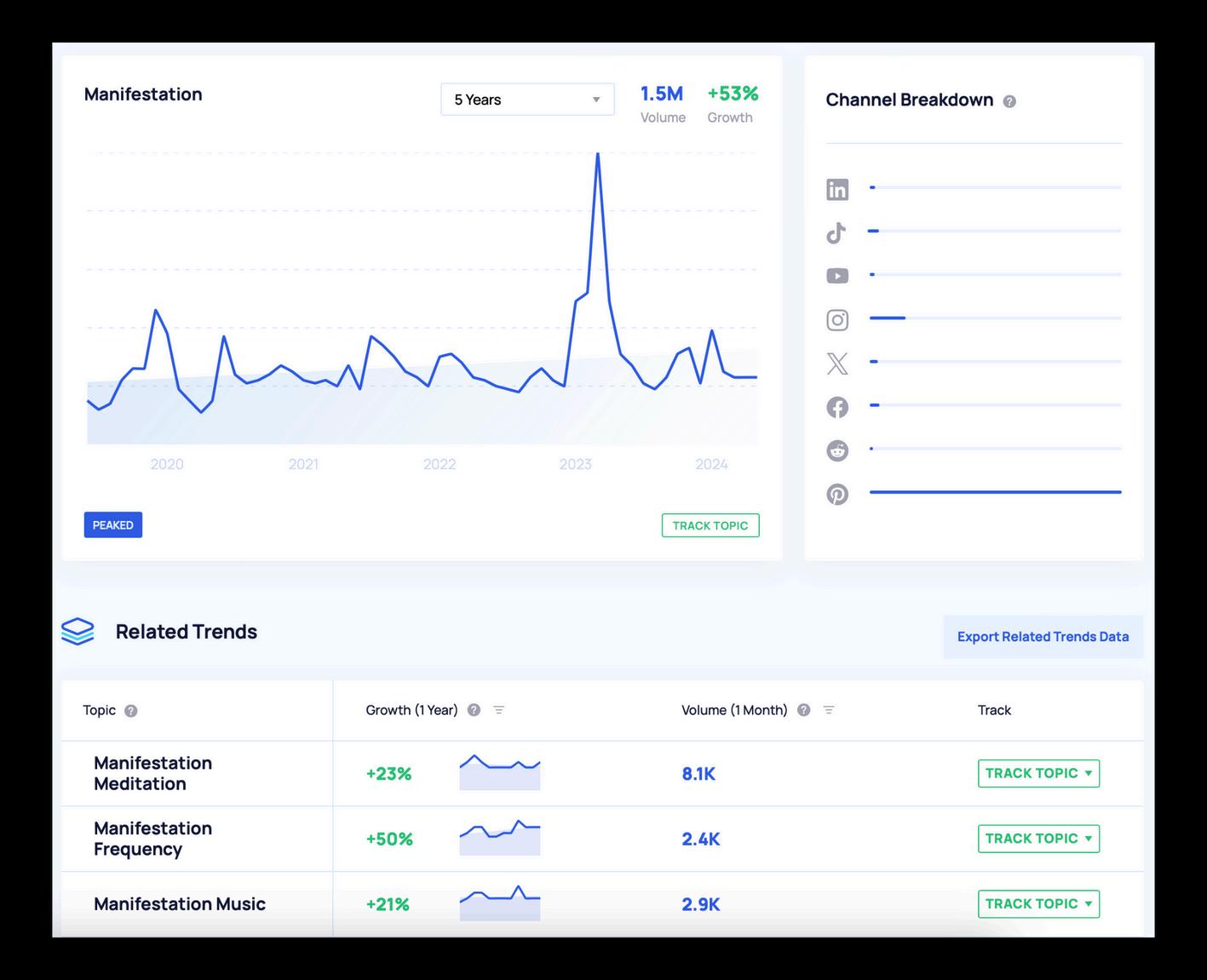This screenshot has height=980, width=1207.
Task: Open the 5 Years timeframe dropdown
Action: pyautogui.click(x=527, y=100)
